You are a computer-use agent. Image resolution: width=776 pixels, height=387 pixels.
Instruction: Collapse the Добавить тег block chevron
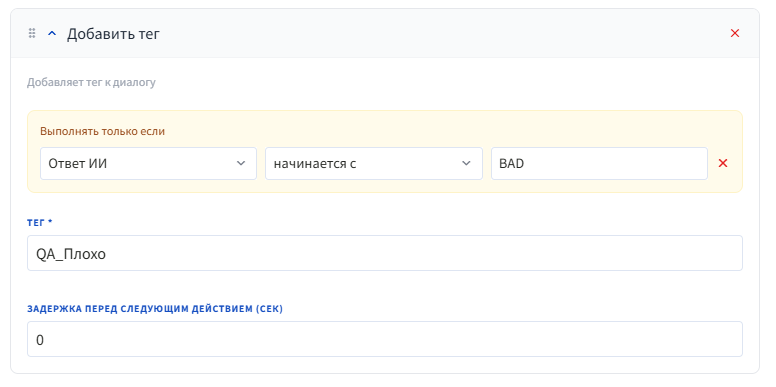52,34
